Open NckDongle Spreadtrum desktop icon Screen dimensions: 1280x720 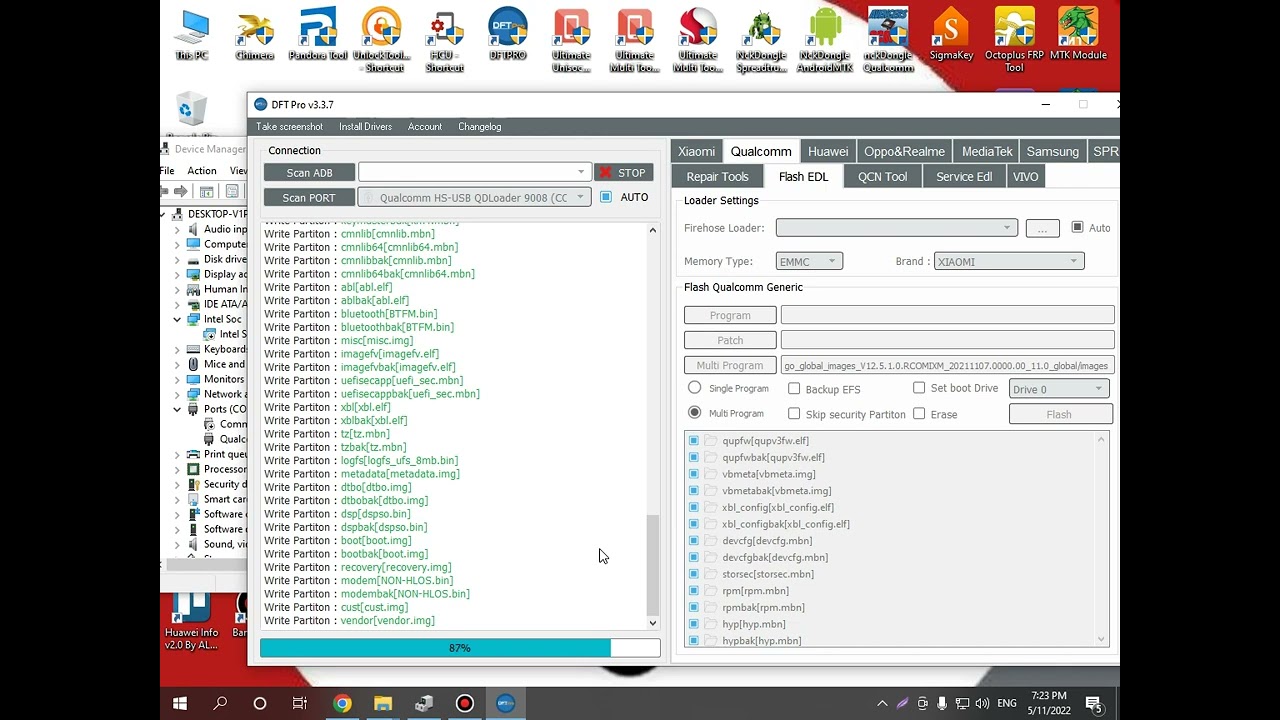coord(761,40)
